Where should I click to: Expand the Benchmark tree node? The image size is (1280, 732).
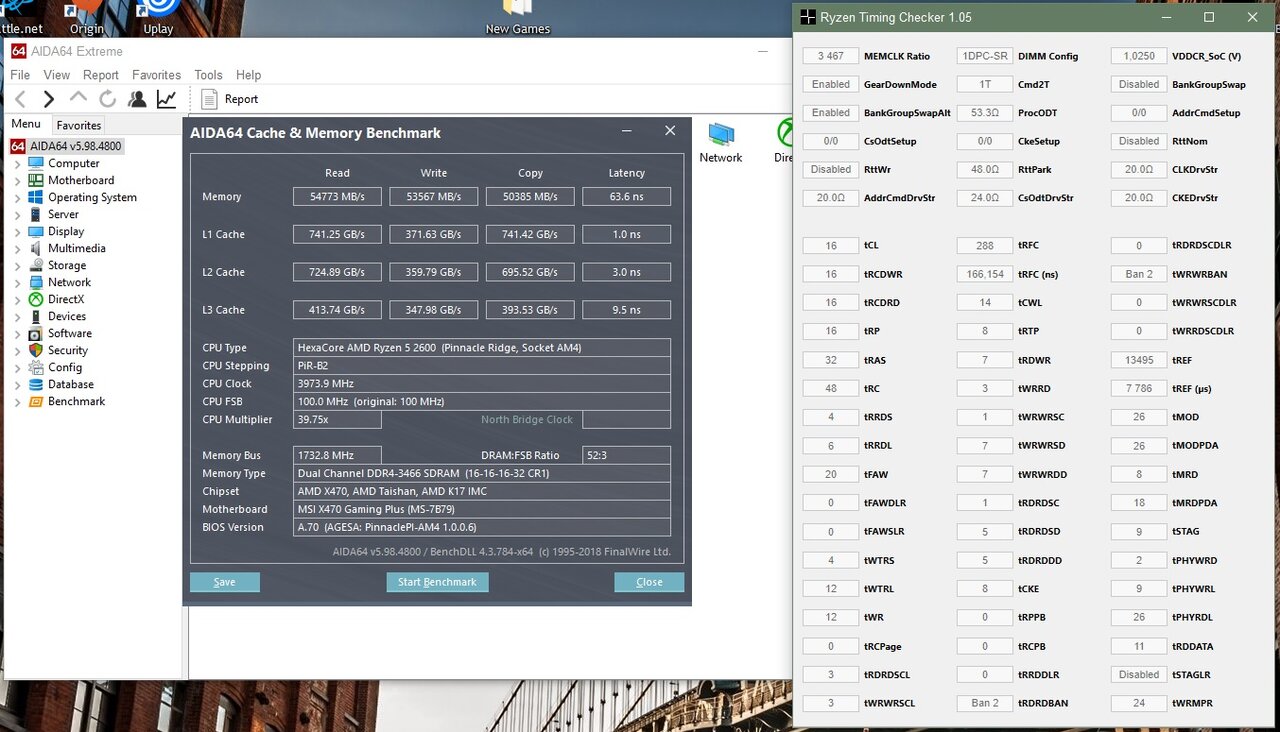pos(17,401)
